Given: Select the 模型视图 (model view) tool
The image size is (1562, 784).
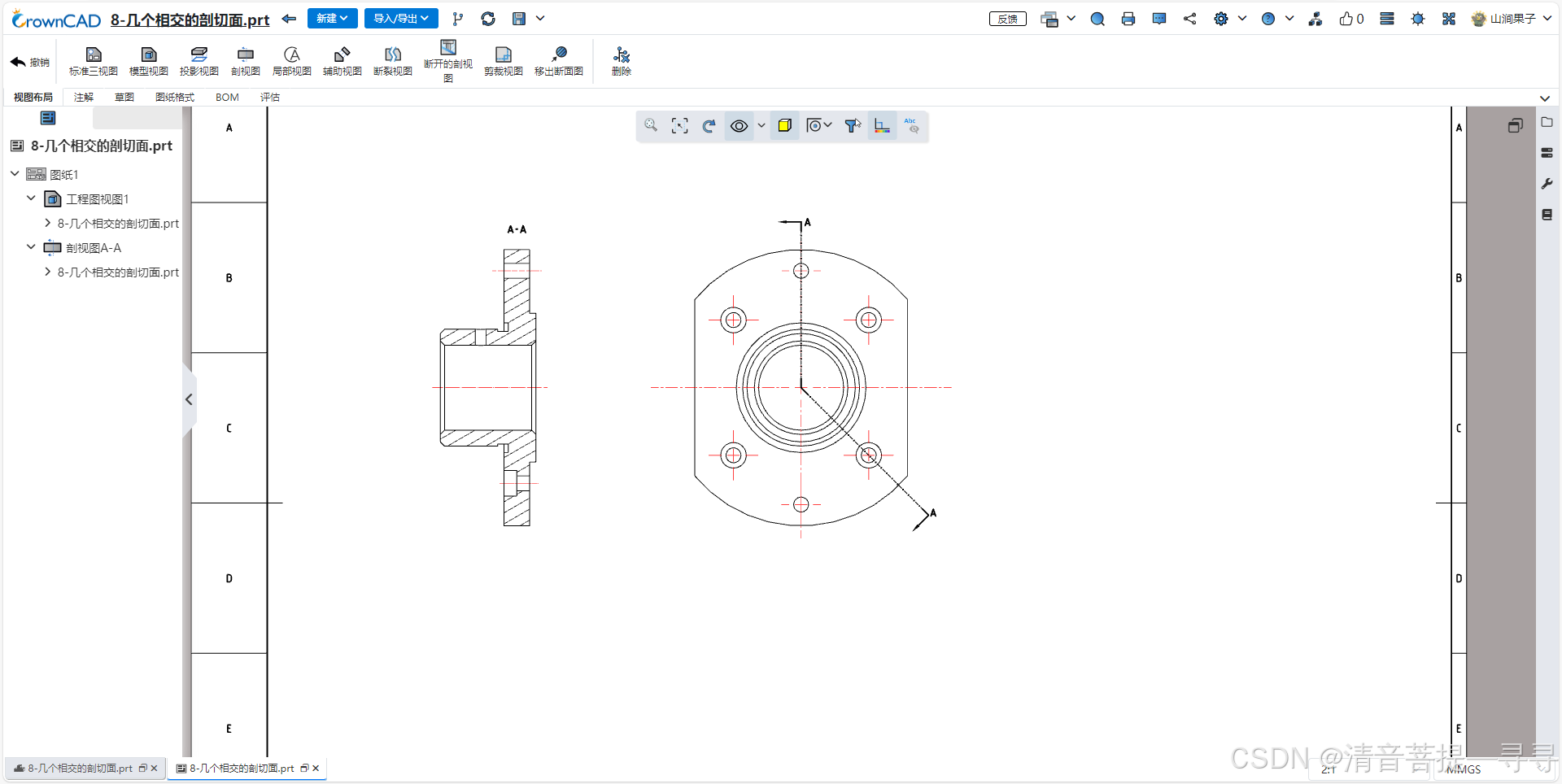Looking at the screenshot, I should (149, 62).
